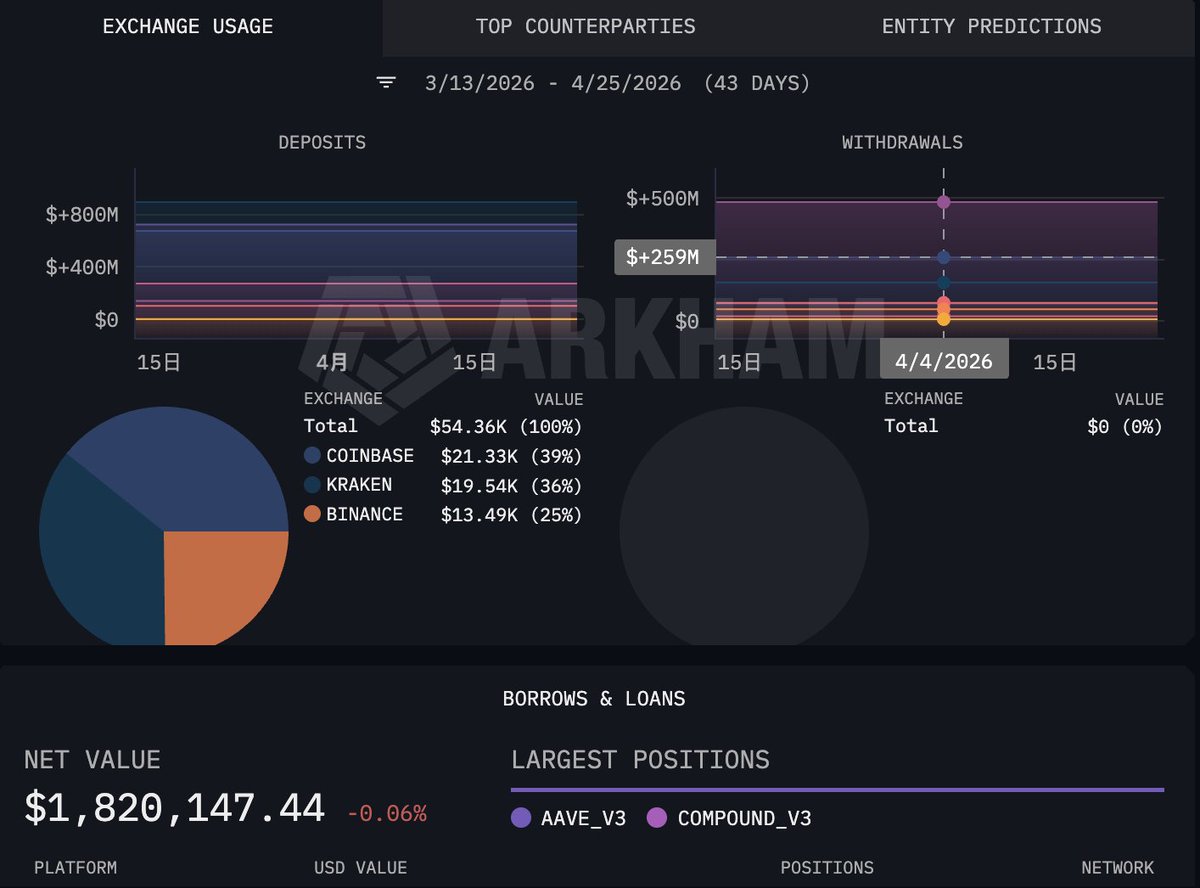Select the top purple marker on withdrawals chart
Screen dimensions: 1200x888
pyautogui.click(x=943, y=202)
